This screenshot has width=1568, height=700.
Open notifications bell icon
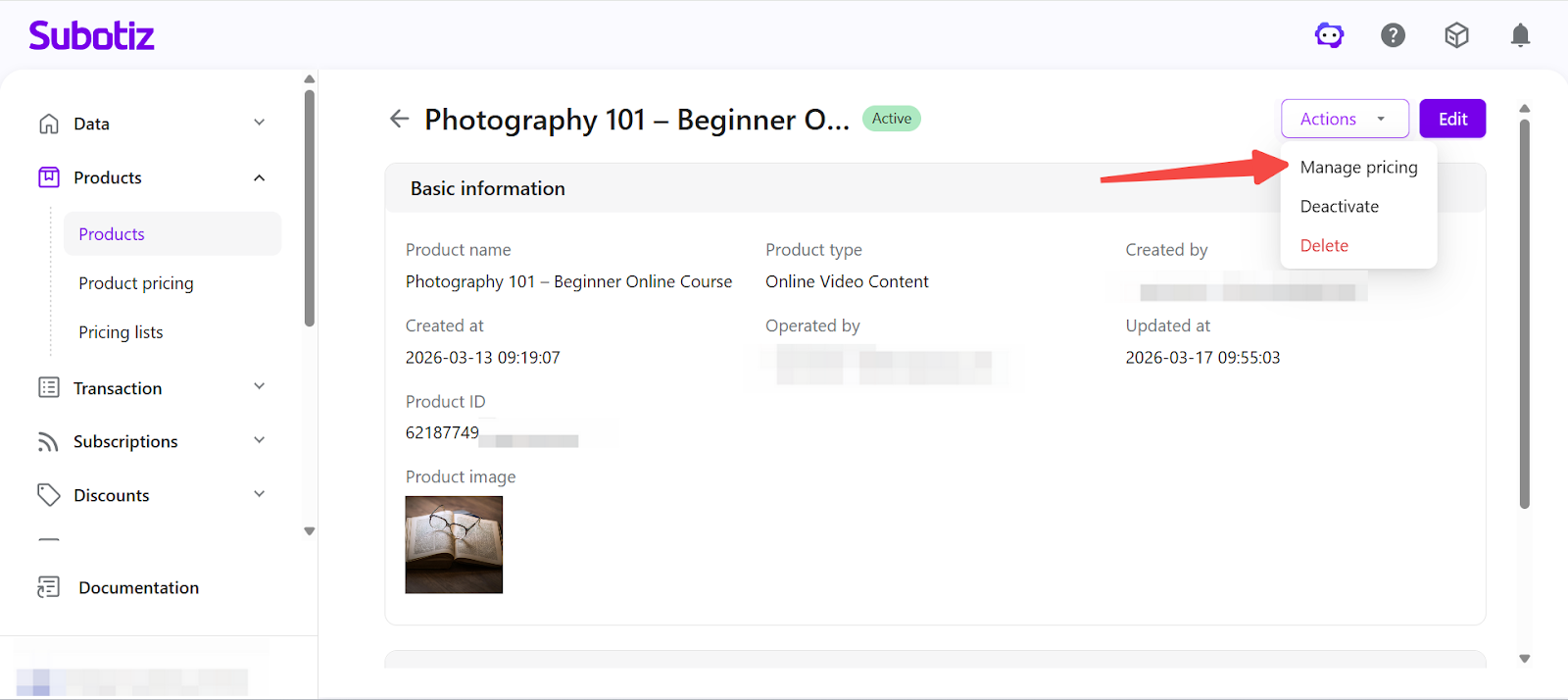point(1520,36)
